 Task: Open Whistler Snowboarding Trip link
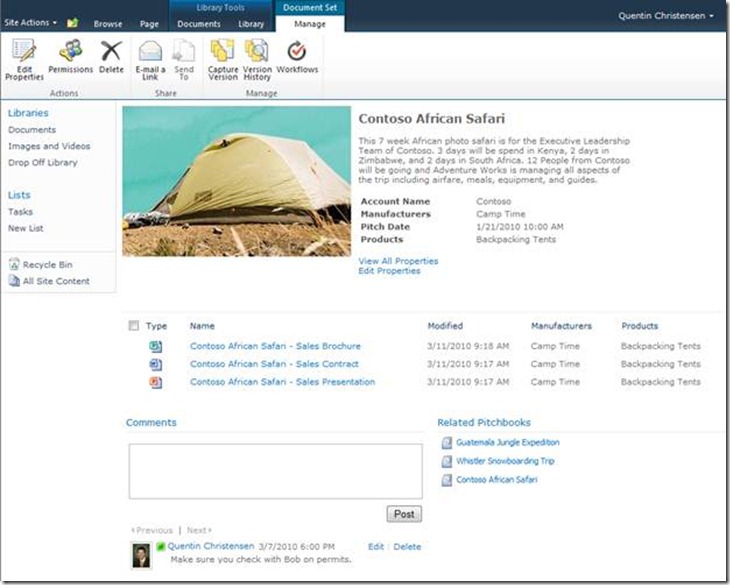(x=505, y=461)
